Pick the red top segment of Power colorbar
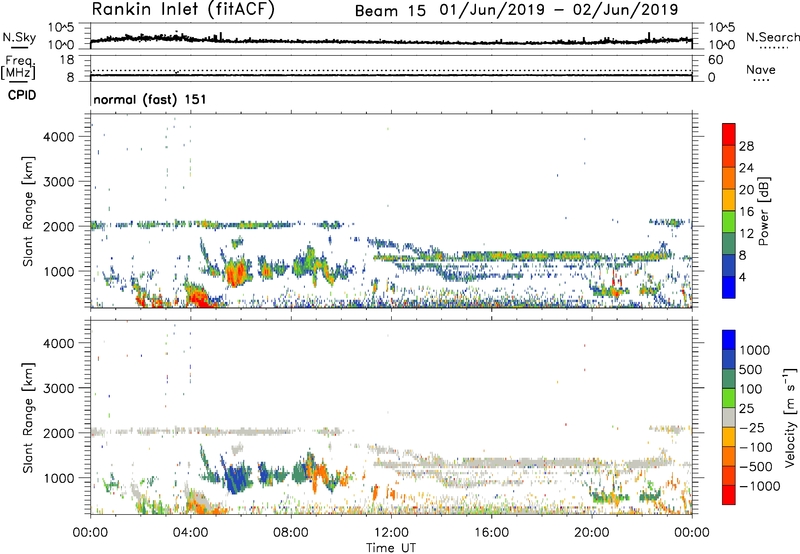Viewport: 800px width, 554px height. click(729, 134)
